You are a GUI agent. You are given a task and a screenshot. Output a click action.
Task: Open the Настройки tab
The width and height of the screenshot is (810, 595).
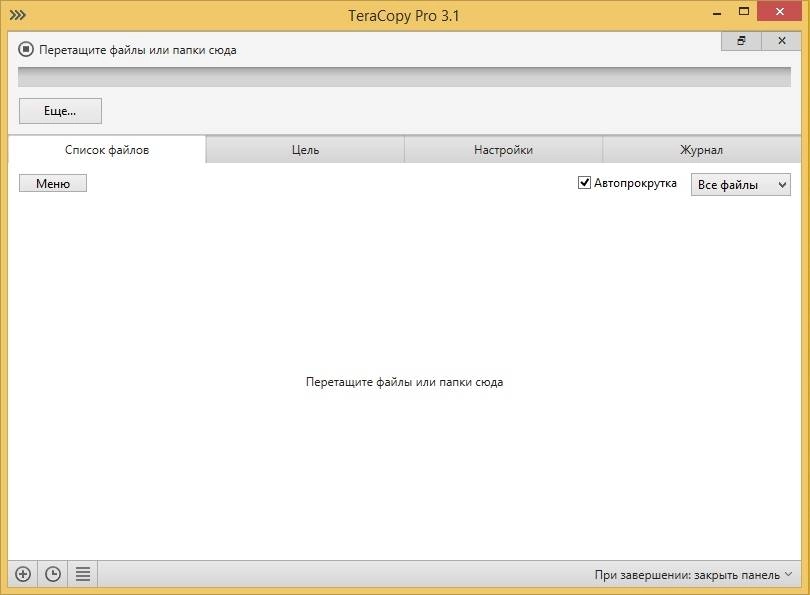[503, 150]
